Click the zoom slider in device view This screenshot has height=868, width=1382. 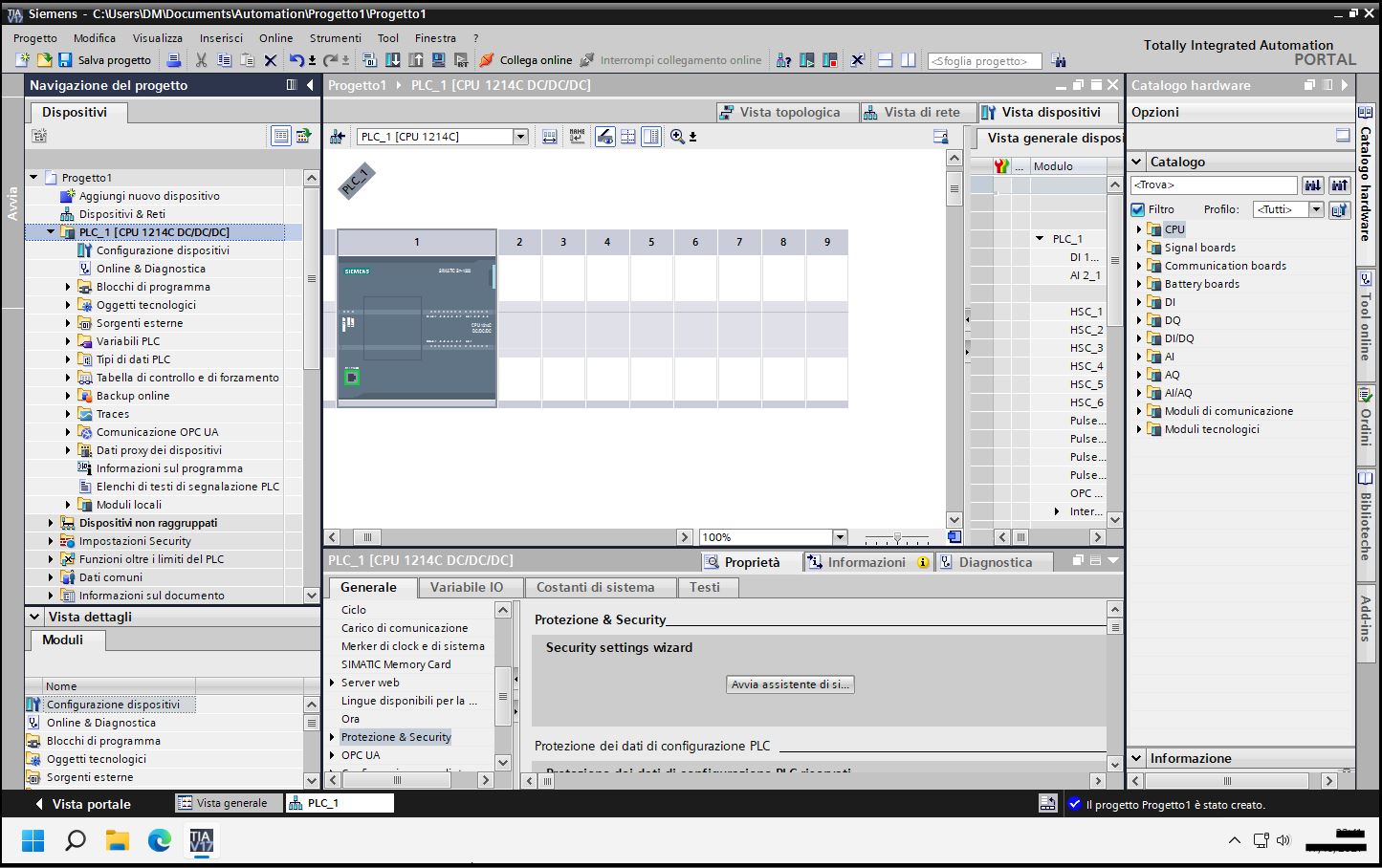pos(896,538)
